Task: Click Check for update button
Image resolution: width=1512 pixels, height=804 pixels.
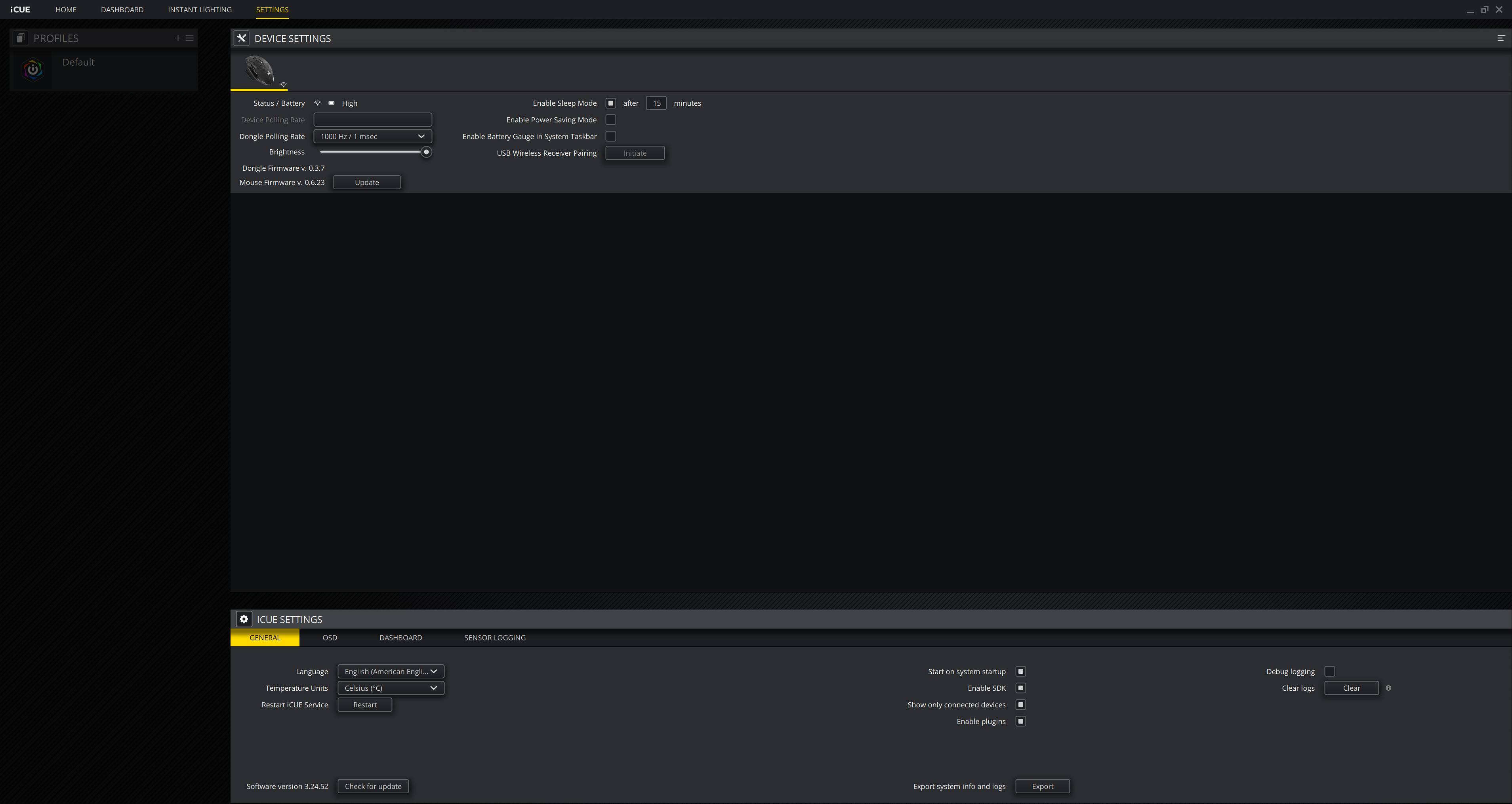Action: tap(373, 787)
